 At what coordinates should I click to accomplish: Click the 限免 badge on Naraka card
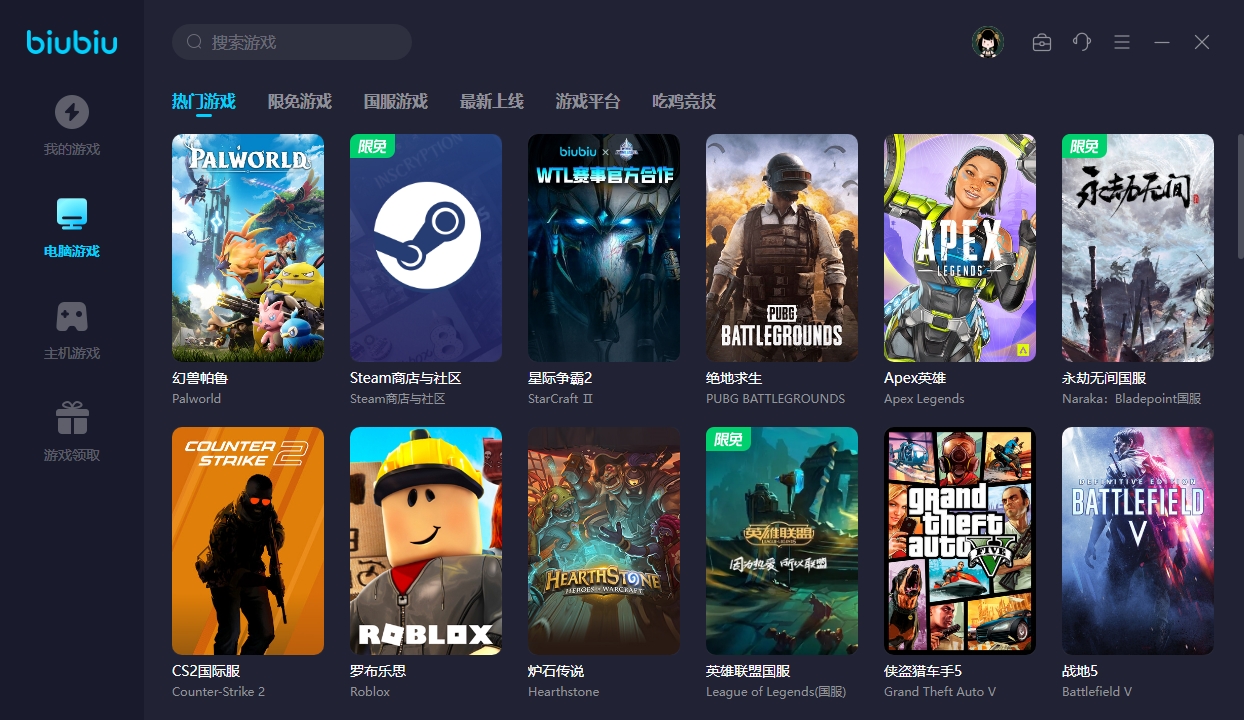(1084, 146)
